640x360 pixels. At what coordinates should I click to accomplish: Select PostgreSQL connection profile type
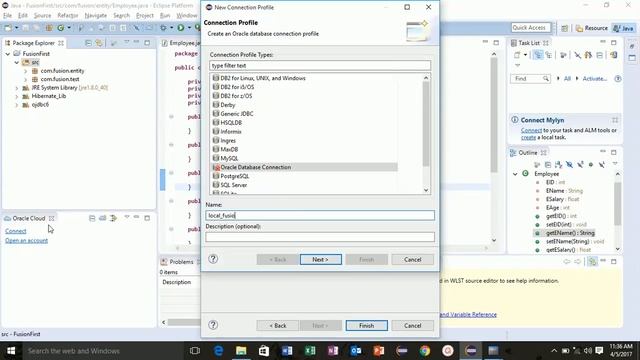[231, 176]
